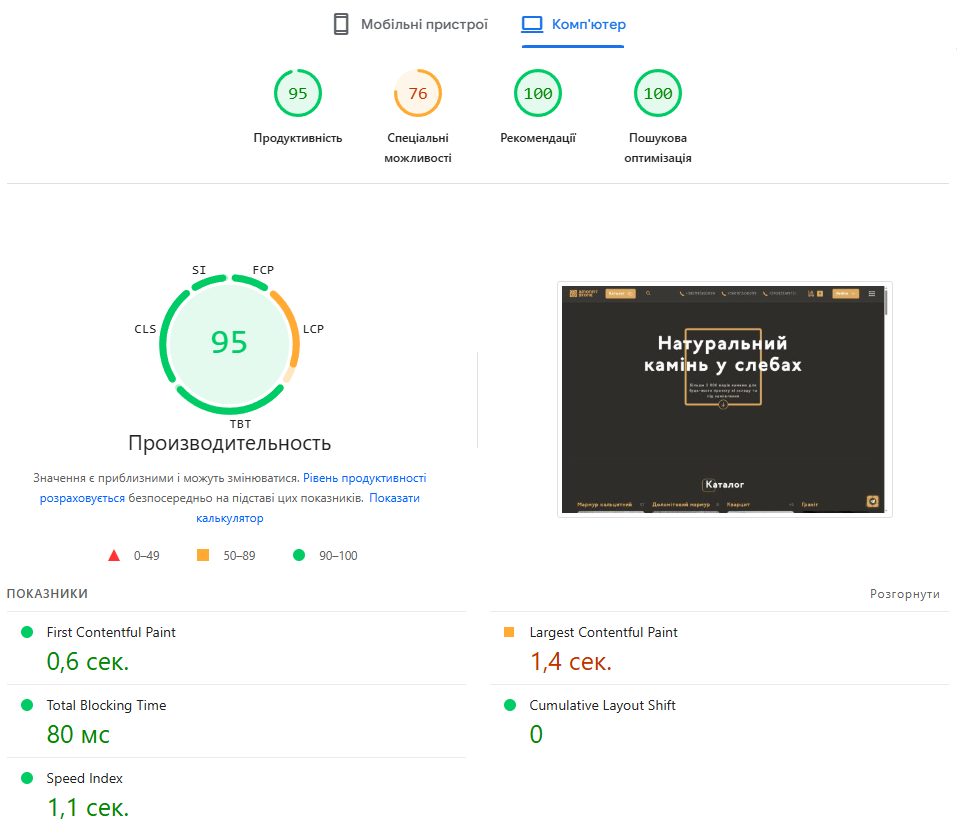
Task: Click the Каталог label in the screenshot
Action: coord(724,485)
